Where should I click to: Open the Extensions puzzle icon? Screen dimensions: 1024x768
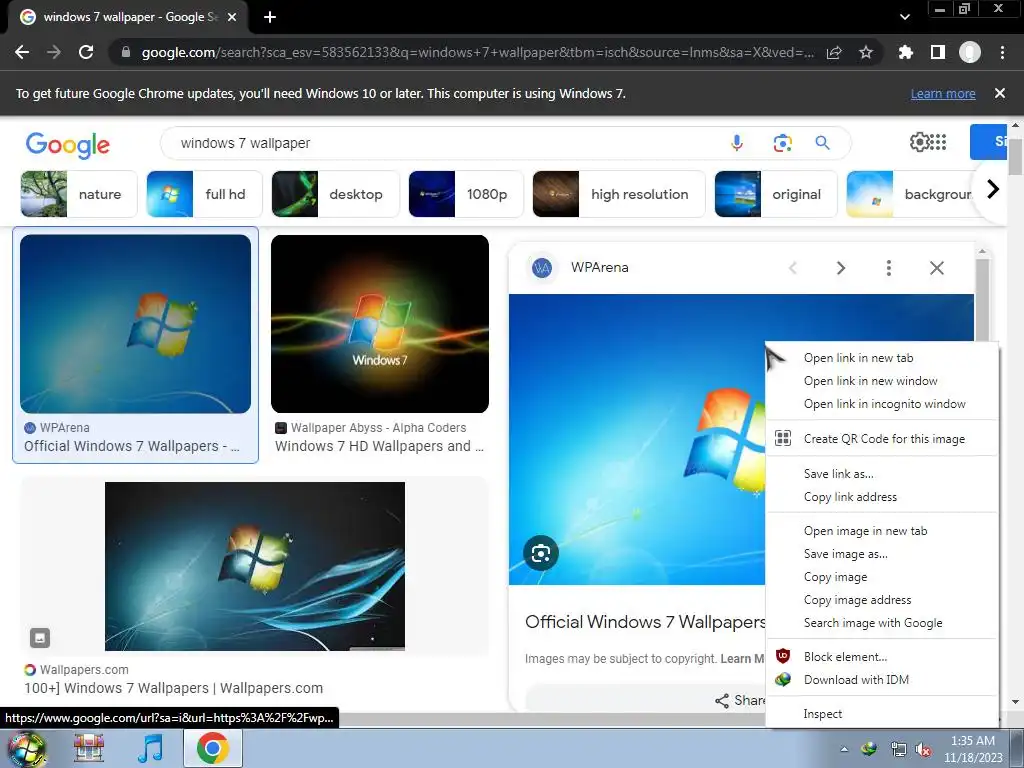point(905,52)
